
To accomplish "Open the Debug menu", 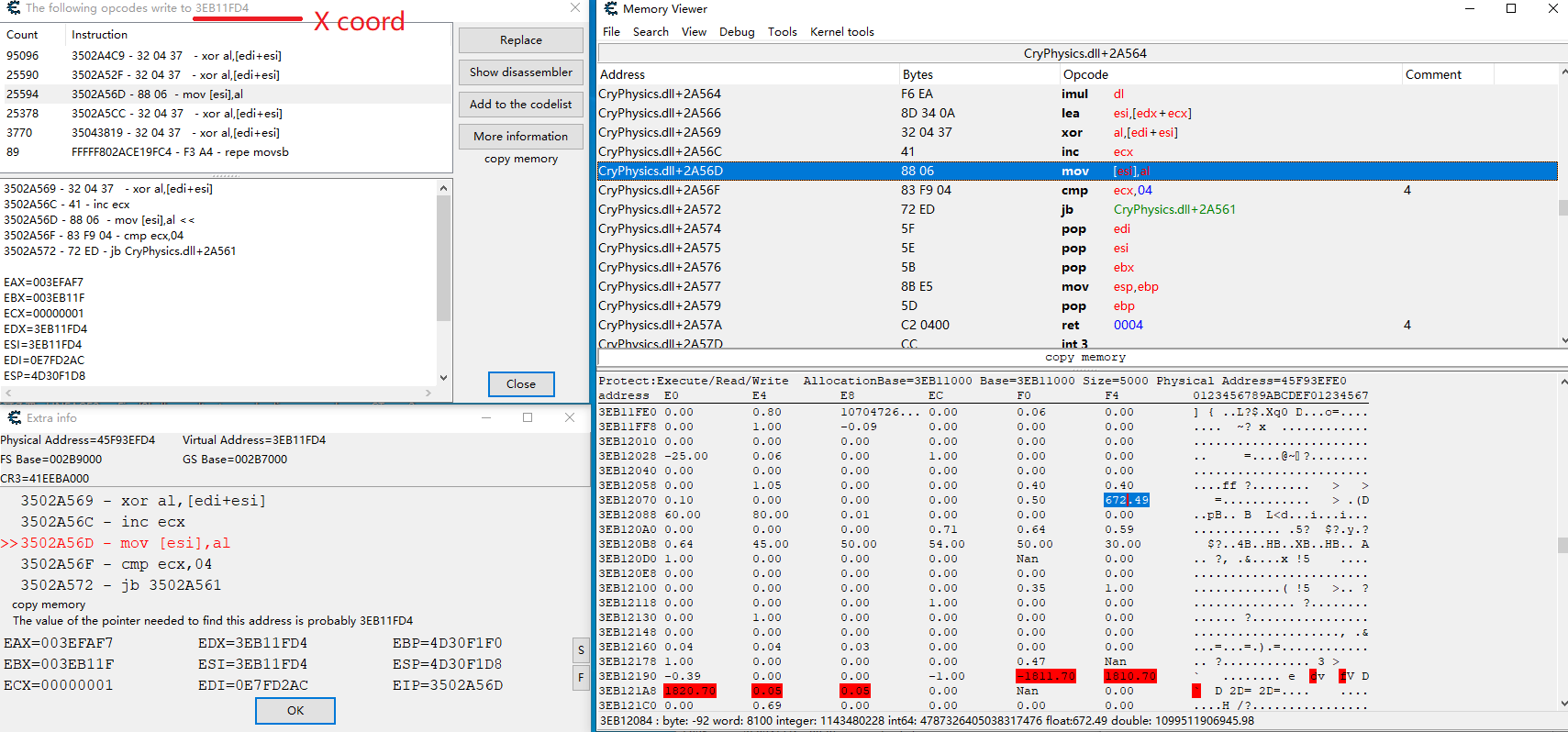I will point(736,32).
